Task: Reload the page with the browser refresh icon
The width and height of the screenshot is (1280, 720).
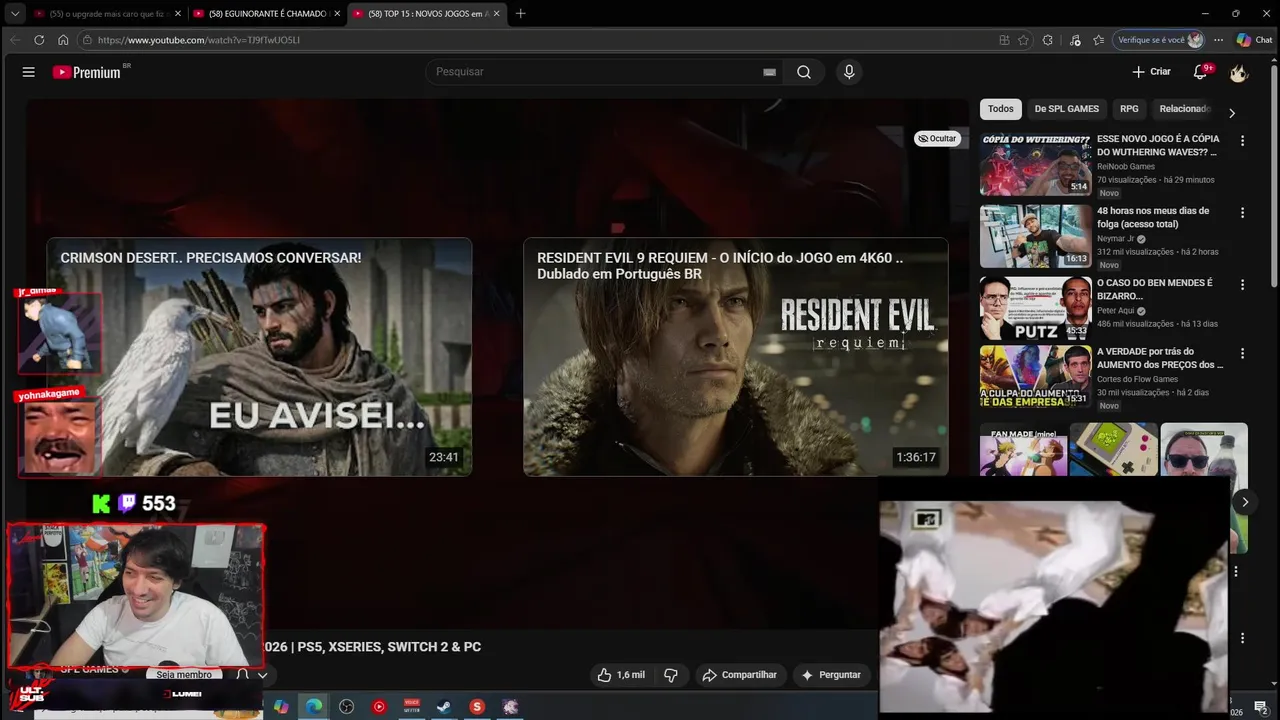Action: tap(39, 40)
